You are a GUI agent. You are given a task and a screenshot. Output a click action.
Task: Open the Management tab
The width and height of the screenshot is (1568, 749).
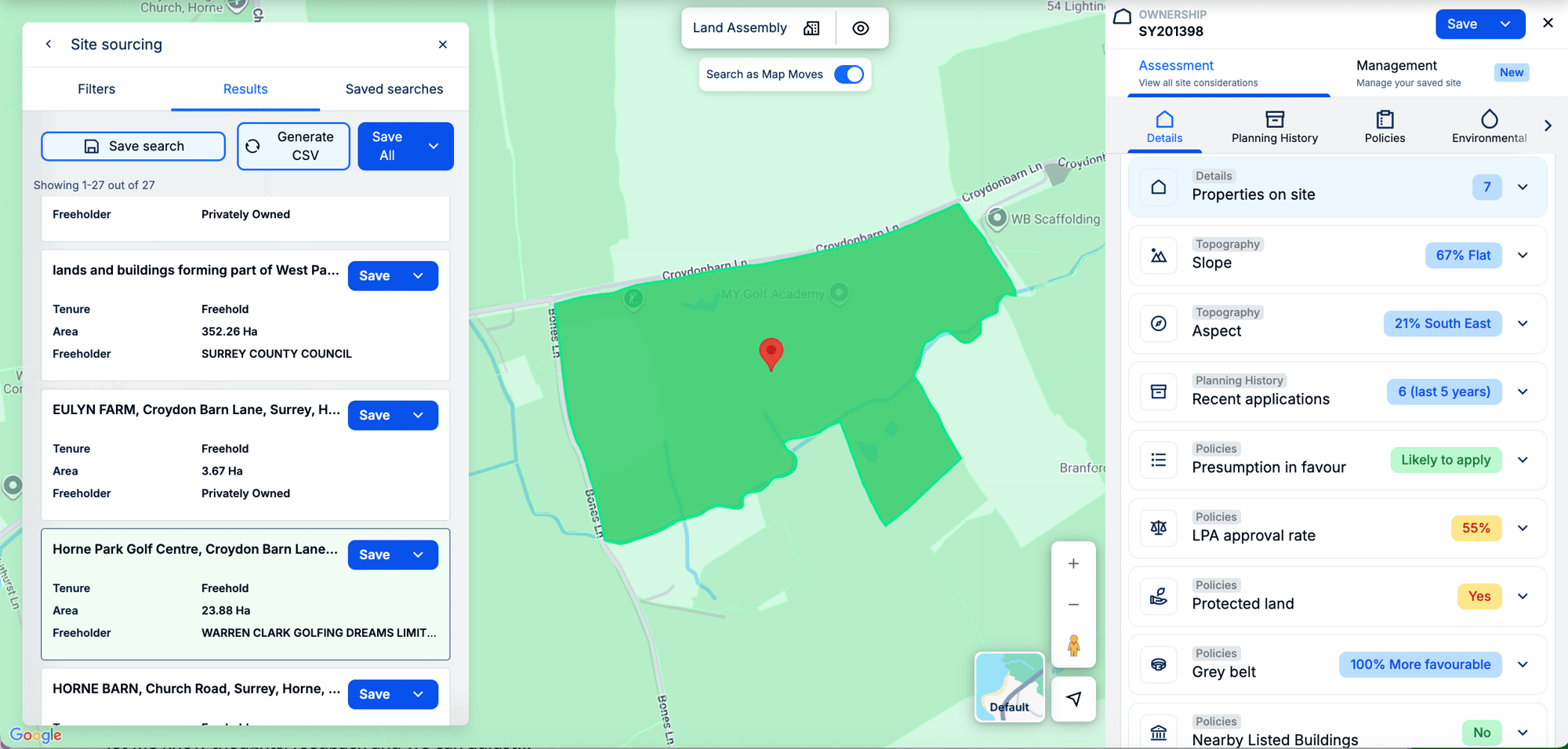point(1396,65)
